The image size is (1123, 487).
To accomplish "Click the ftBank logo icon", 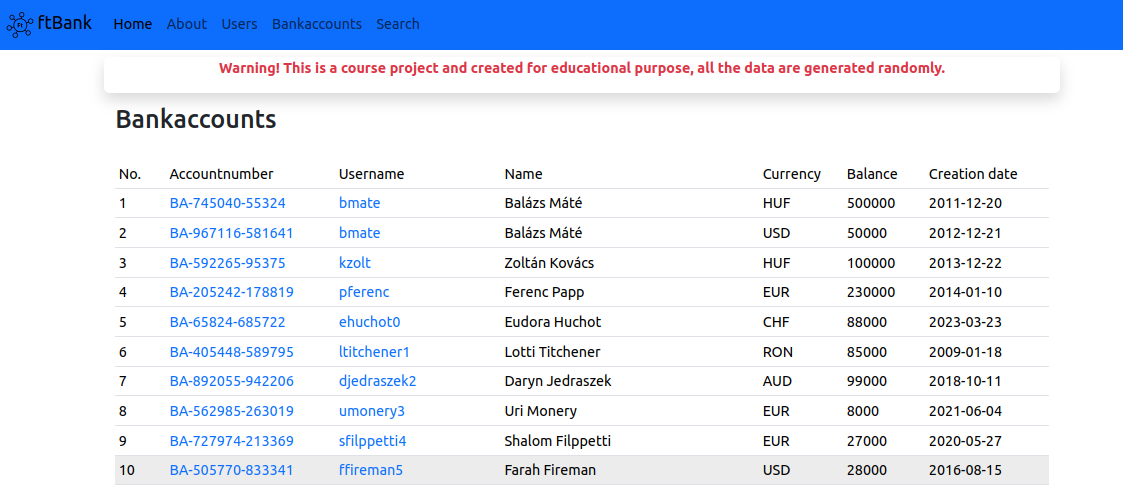I will (20, 25).
